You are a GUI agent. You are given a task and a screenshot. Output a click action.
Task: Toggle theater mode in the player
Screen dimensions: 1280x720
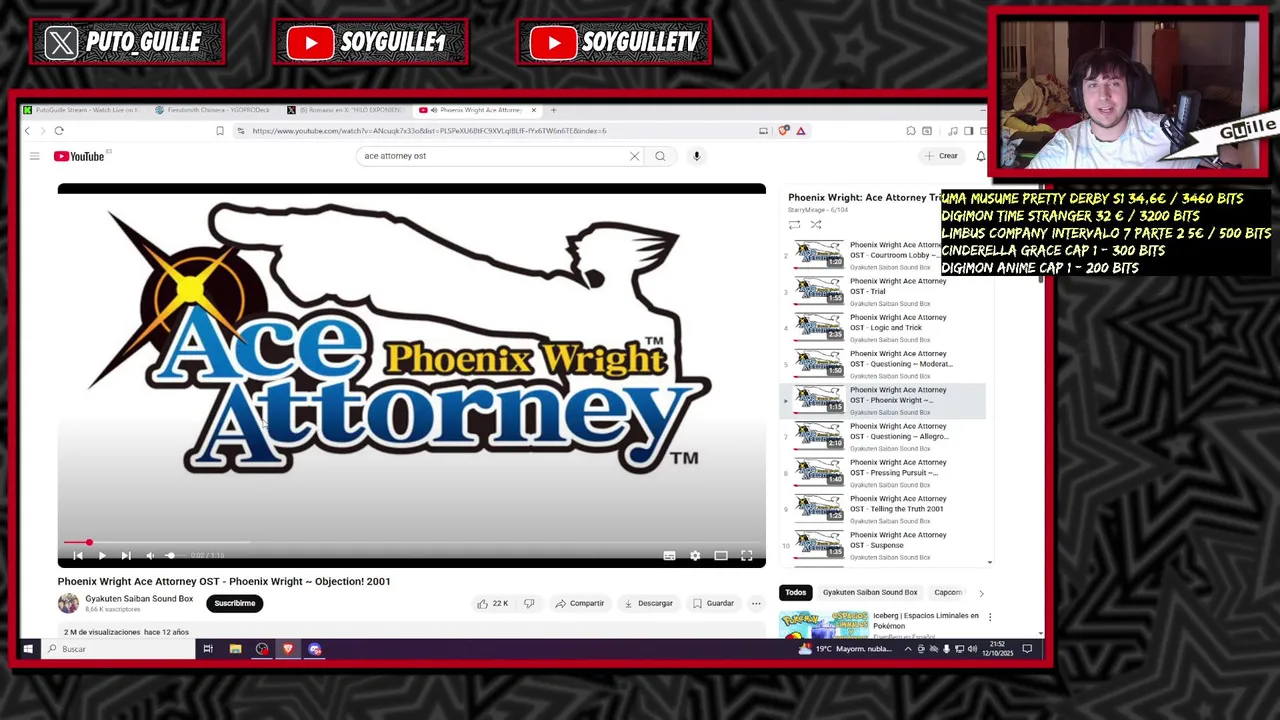pyautogui.click(x=721, y=555)
